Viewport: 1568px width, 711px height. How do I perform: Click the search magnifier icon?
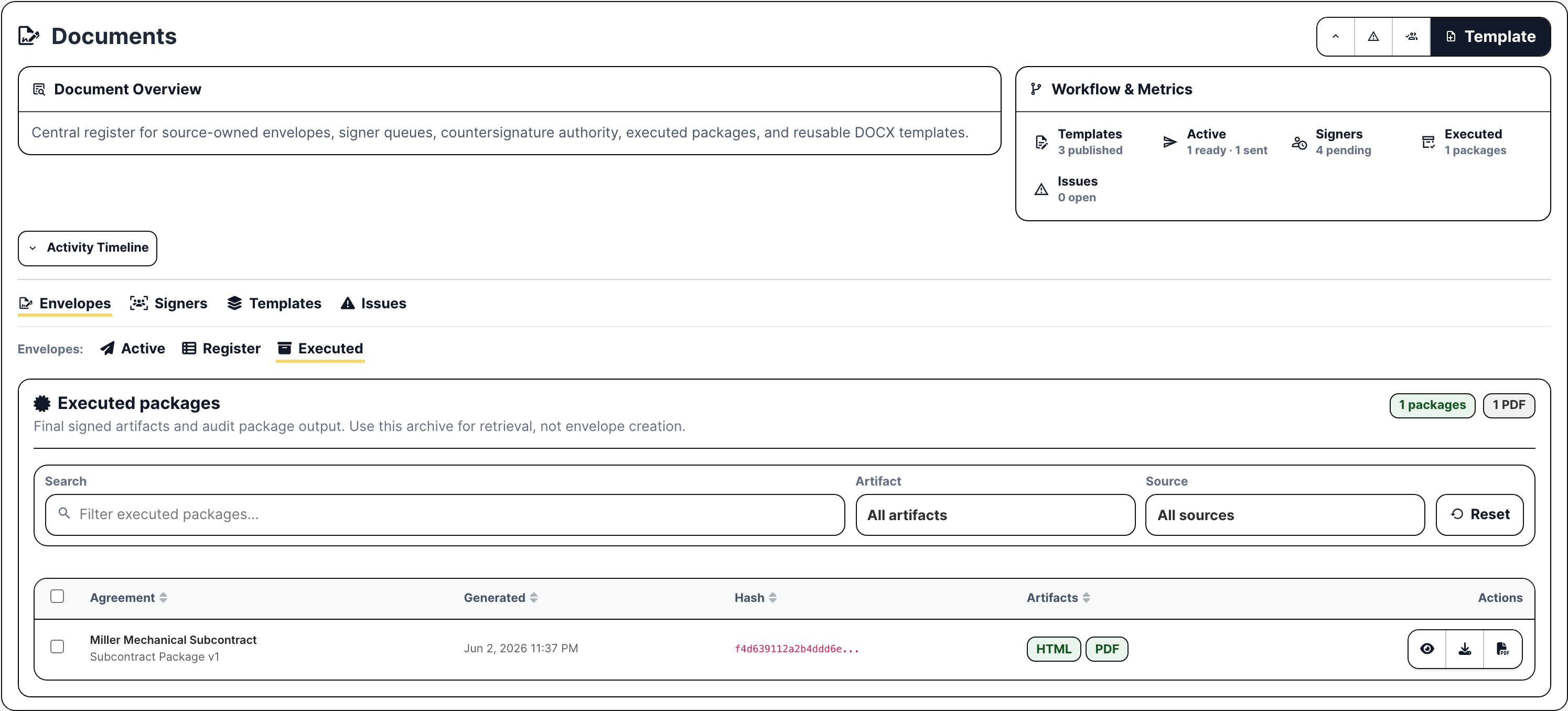(64, 513)
